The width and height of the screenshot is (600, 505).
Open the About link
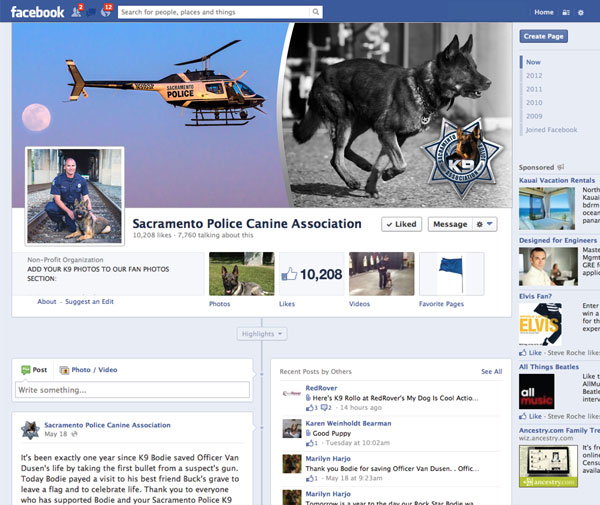coord(47,301)
